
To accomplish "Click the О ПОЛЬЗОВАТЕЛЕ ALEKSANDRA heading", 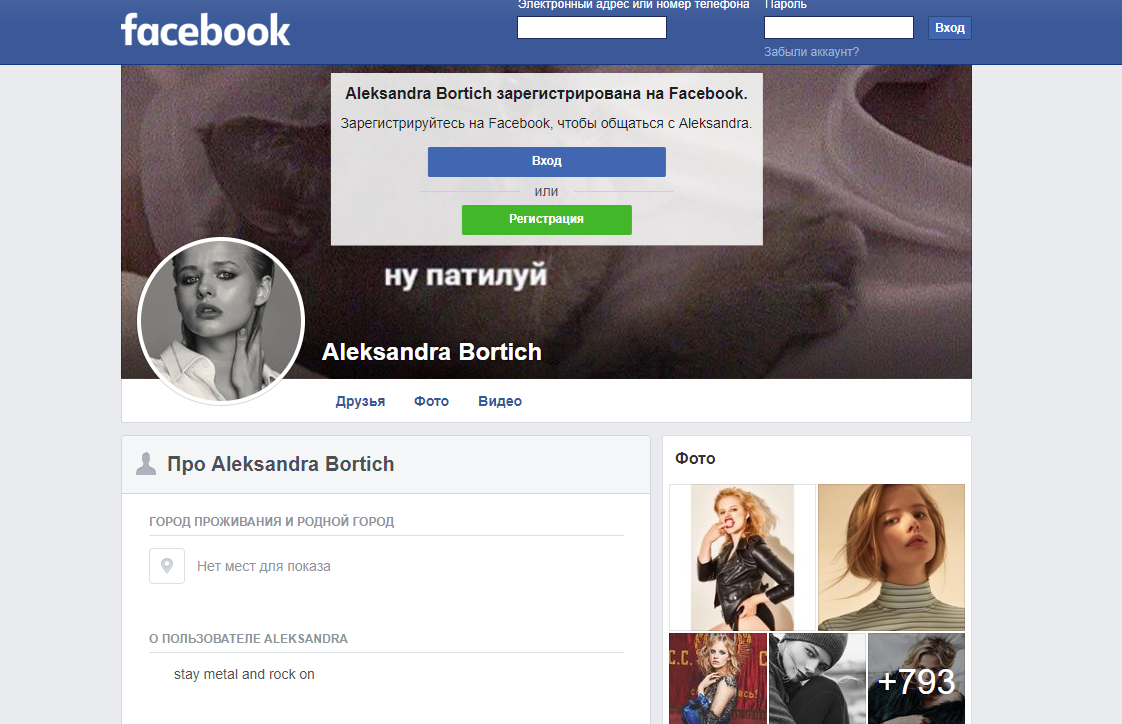I will (248, 639).
